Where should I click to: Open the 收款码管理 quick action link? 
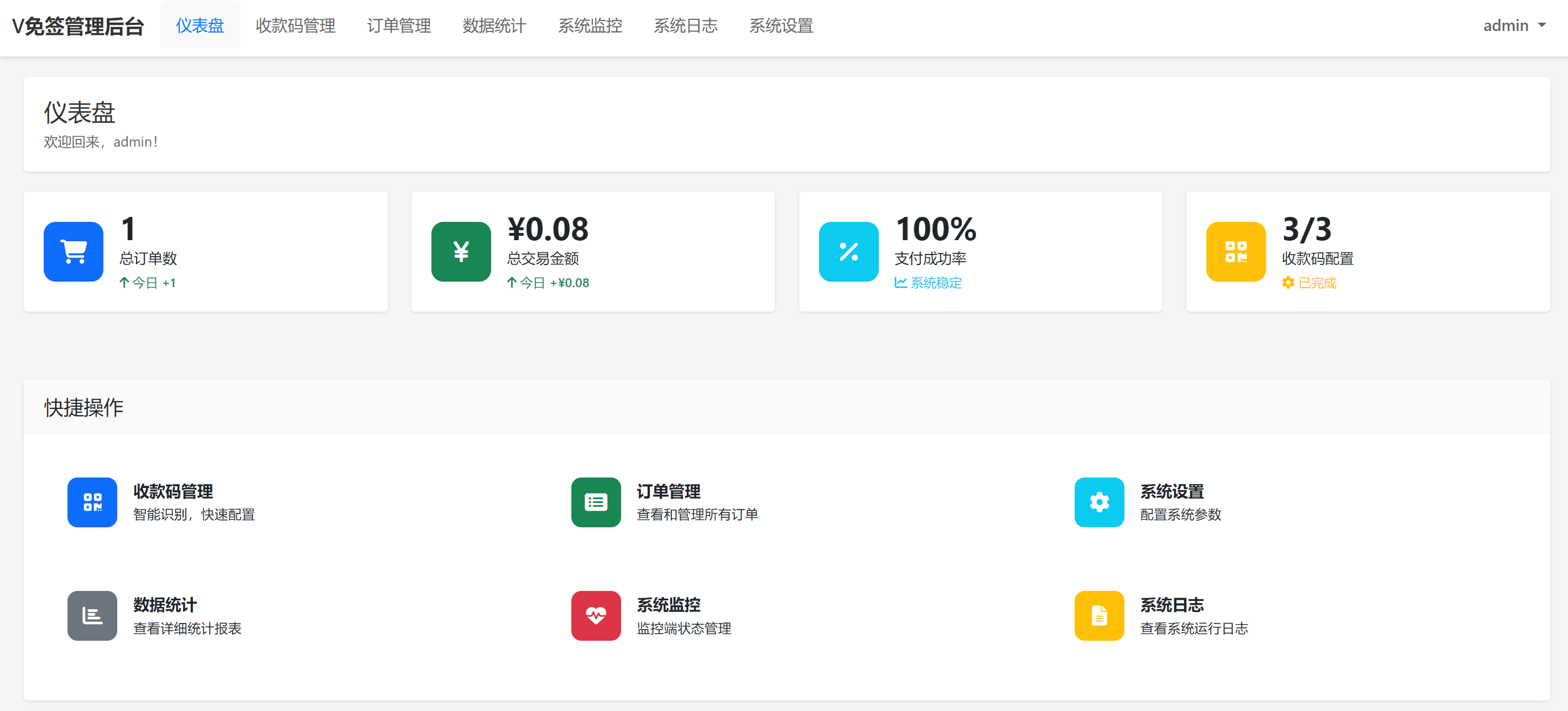(x=174, y=491)
